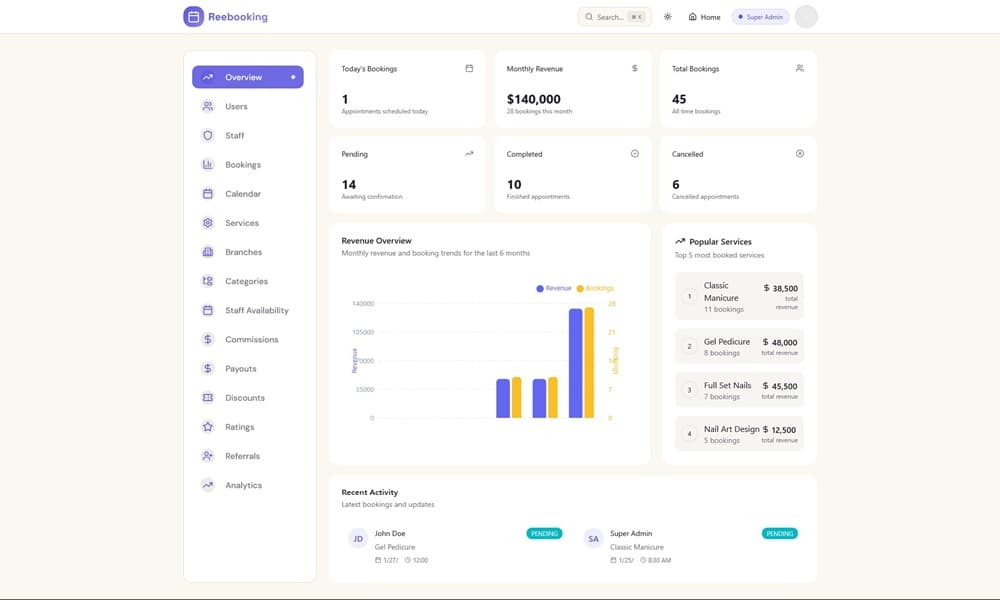Open the Users sidebar icon
Screen dimensions: 1000x600
pyautogui.click(x=208, y=106)
